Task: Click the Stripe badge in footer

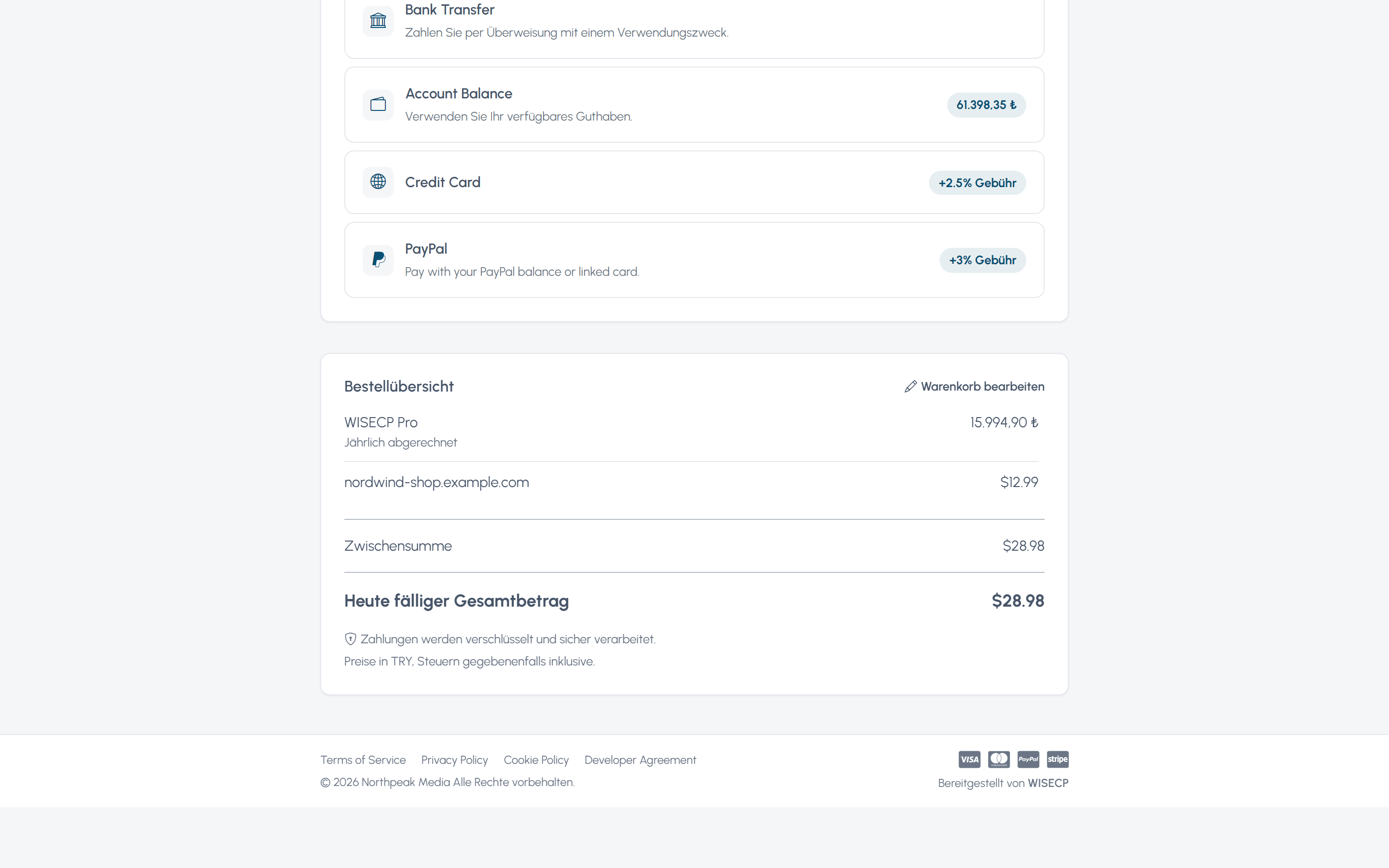Action: 1057,759
